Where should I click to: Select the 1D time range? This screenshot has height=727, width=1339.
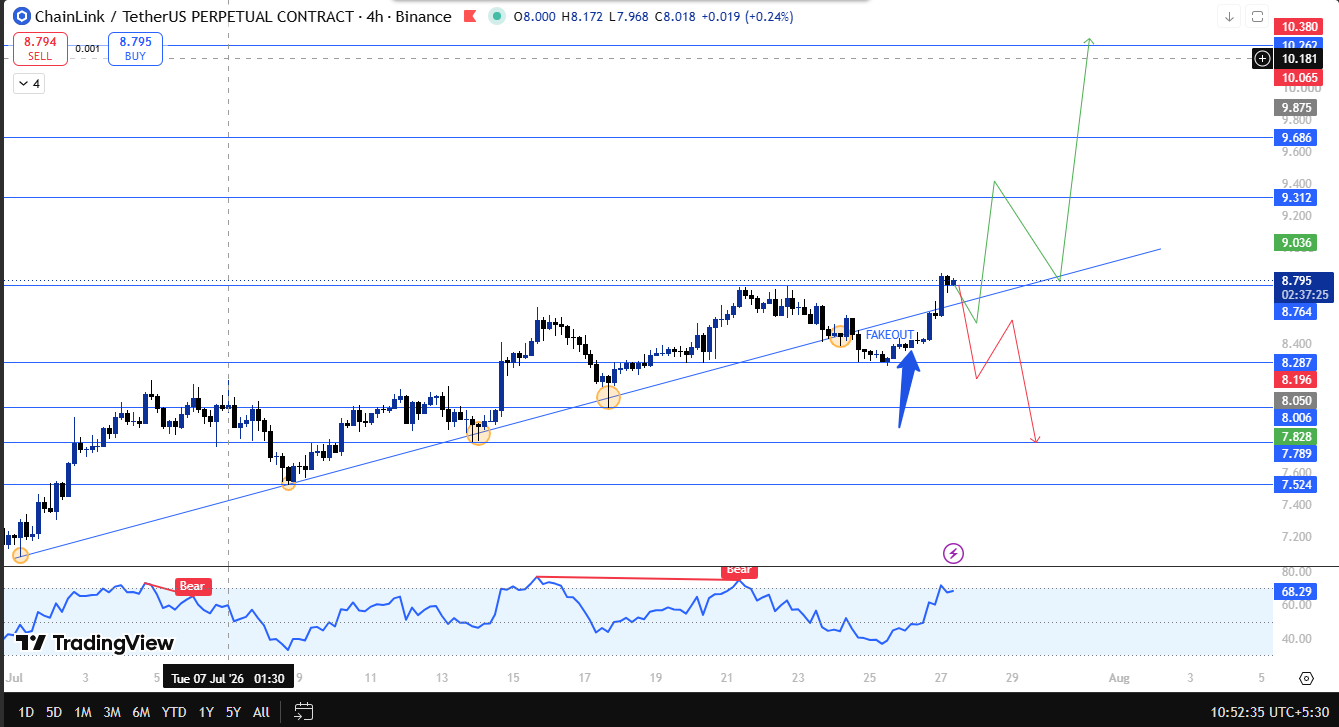(x=26, y=712)
